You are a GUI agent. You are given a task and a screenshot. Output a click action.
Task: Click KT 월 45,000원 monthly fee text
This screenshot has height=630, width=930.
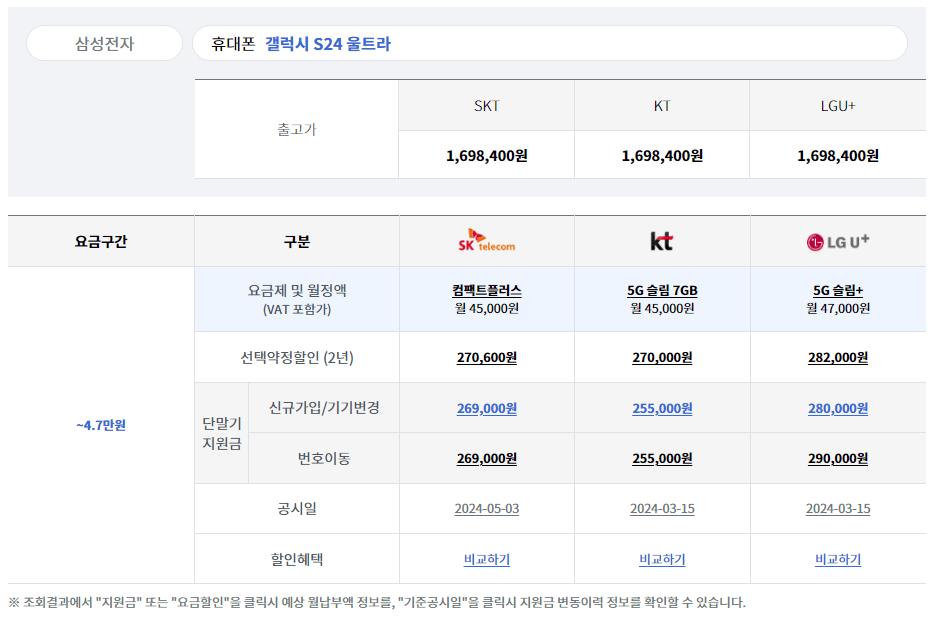point(662,308)
